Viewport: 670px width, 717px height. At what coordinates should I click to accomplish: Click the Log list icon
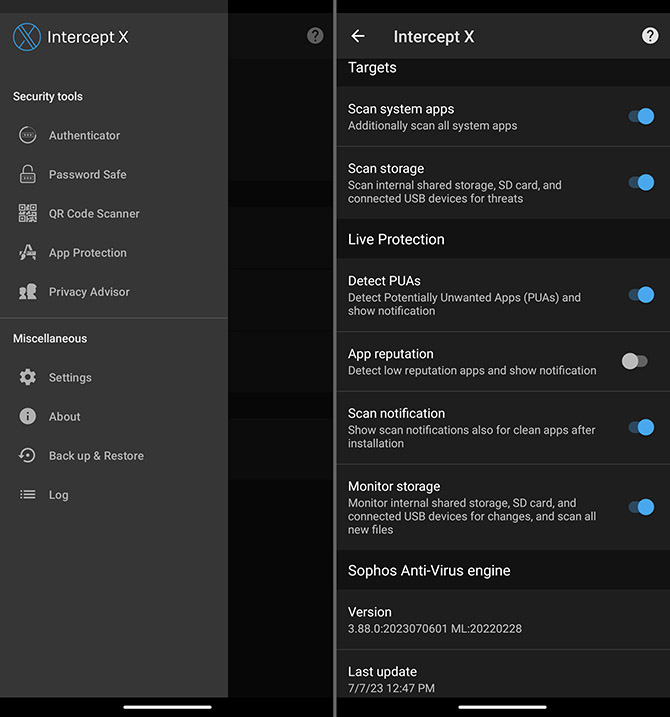tap(27, 494)
